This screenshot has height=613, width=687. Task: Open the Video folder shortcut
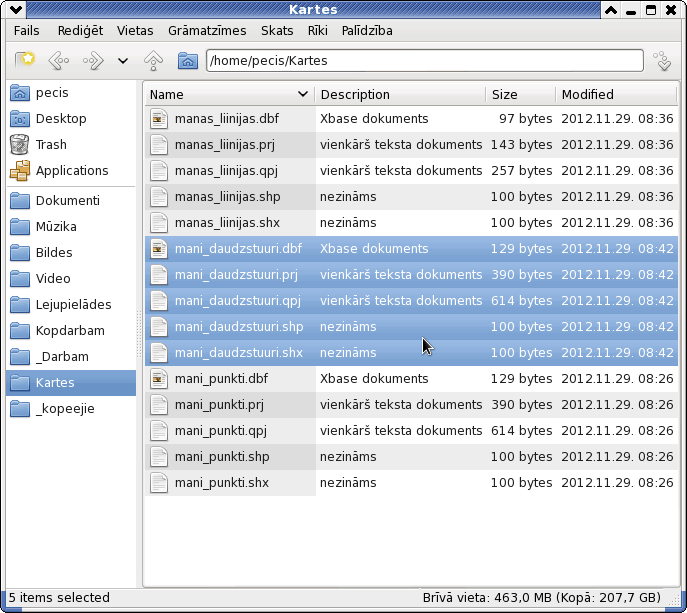coord(71,279)
